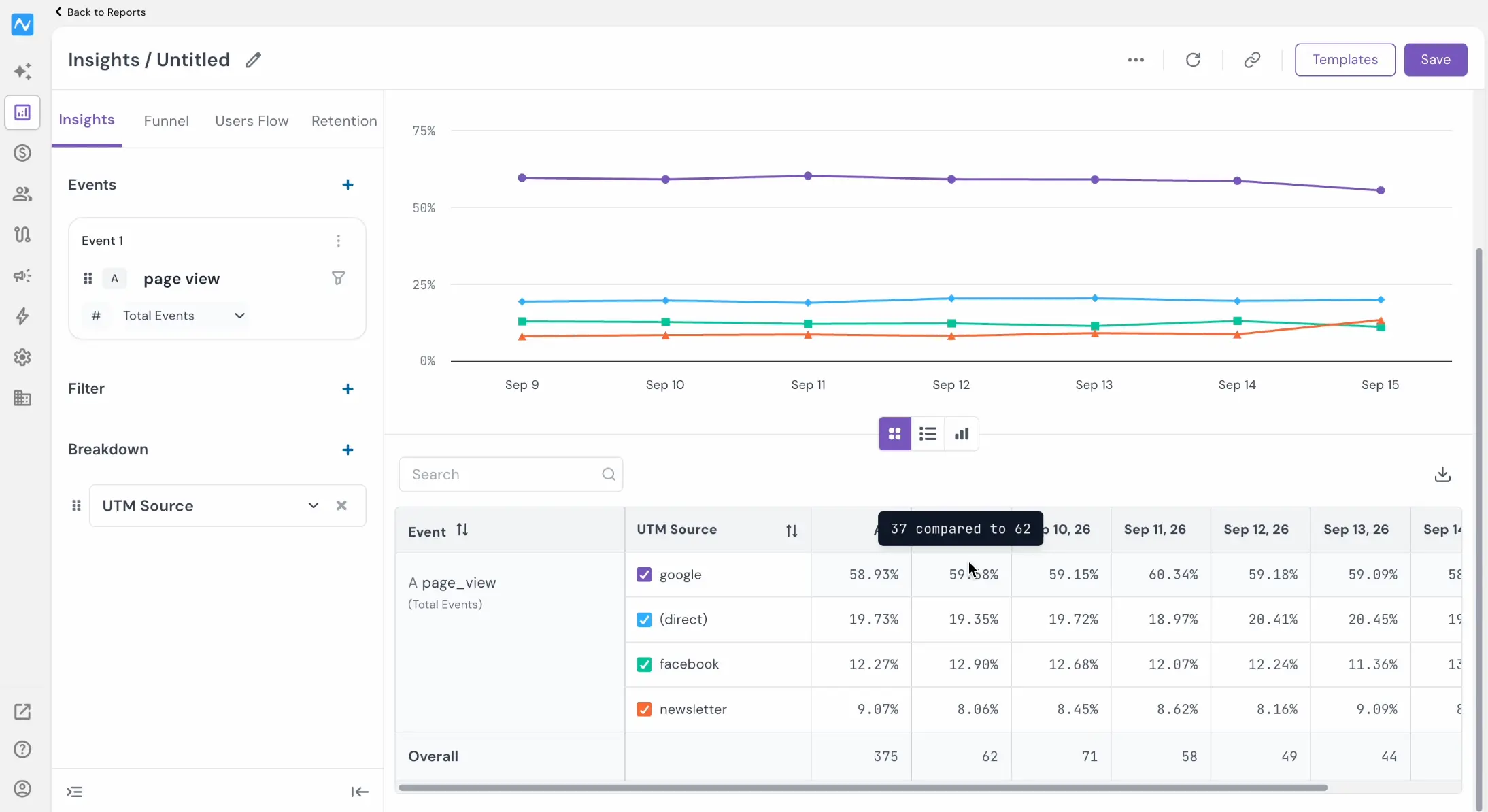Go Back to Reports
The image size is (1488, 812).
click(x=100, y=12)
